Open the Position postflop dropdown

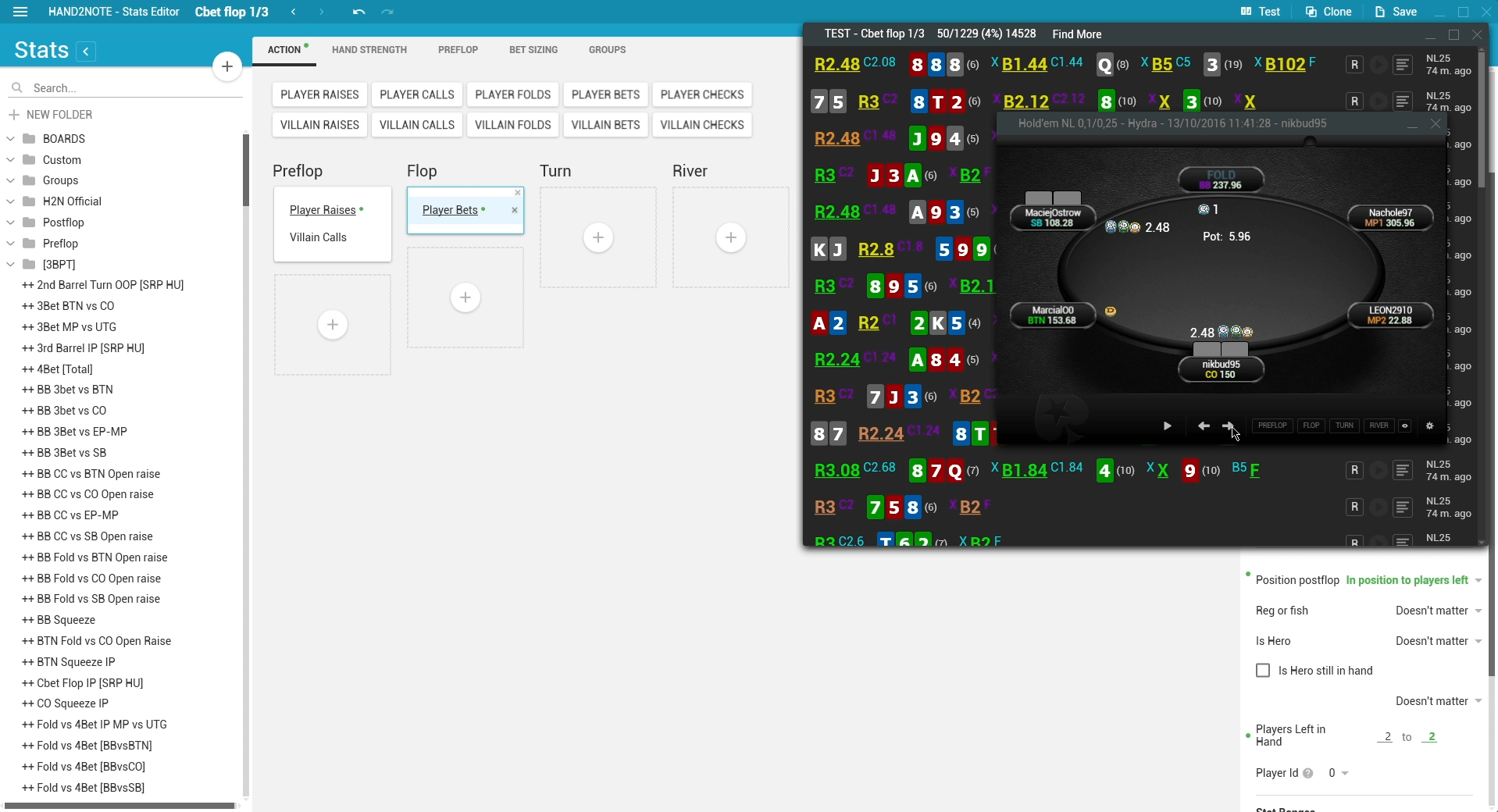pyautogui.click(x=1412, y=580)
